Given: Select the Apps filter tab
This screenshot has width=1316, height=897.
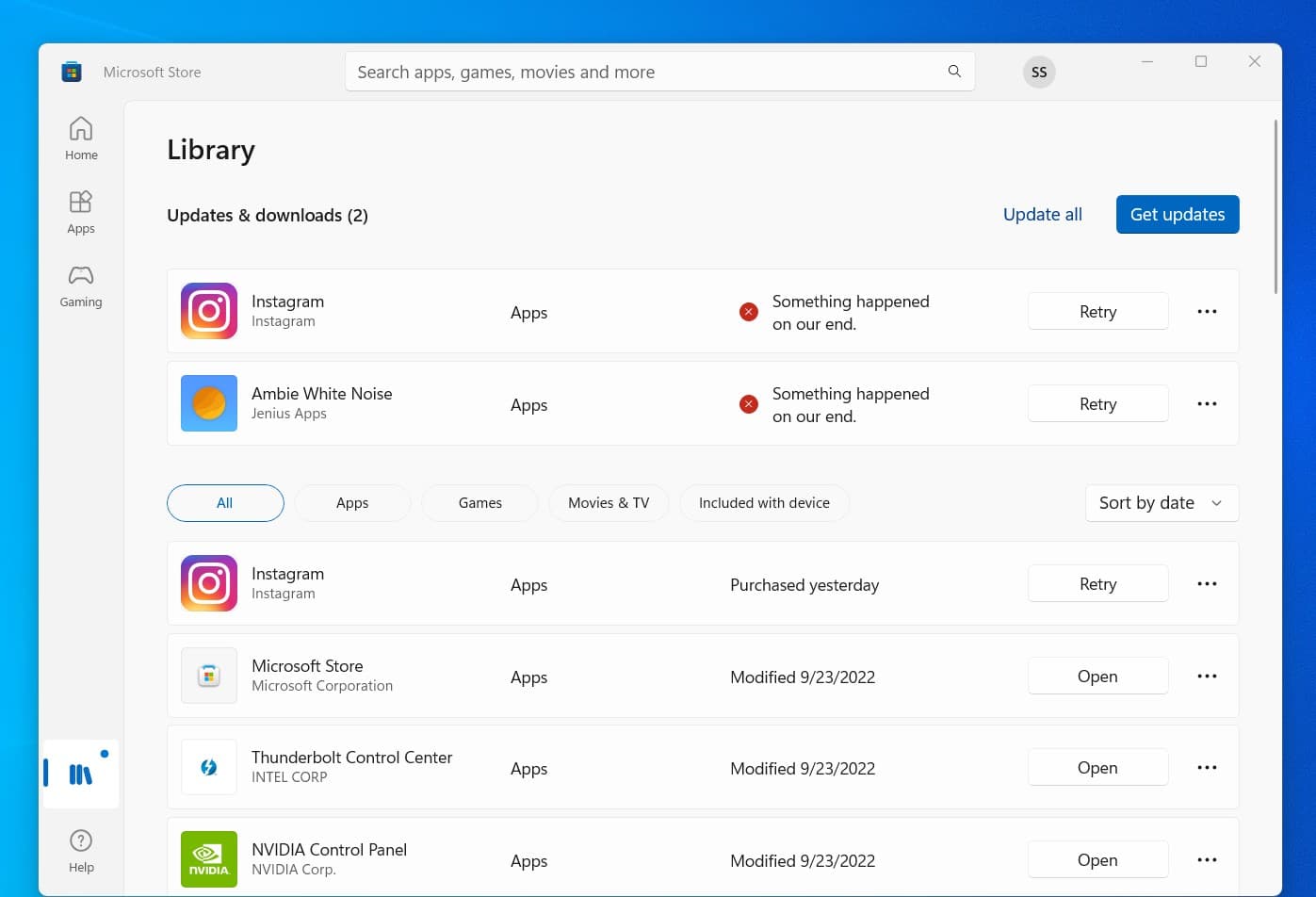Looking at the screenshot, I should 352,503.
